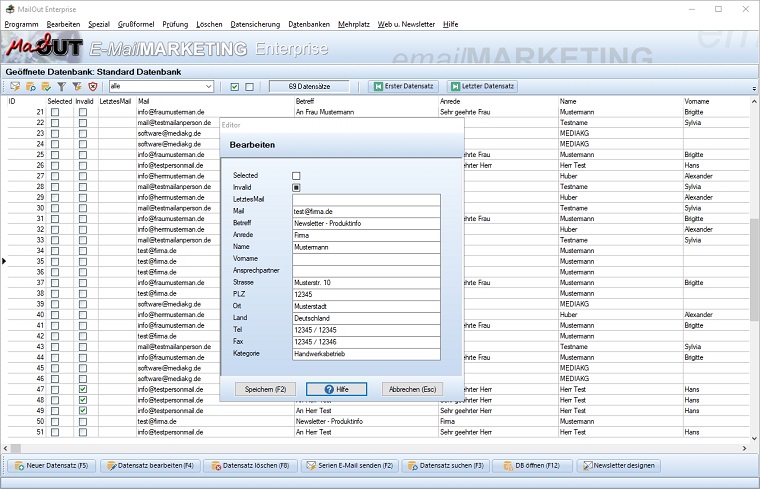760x489 pixels.
Task: Toggle the Selected checkbox for record 21
Action: (x=55, y=112)
